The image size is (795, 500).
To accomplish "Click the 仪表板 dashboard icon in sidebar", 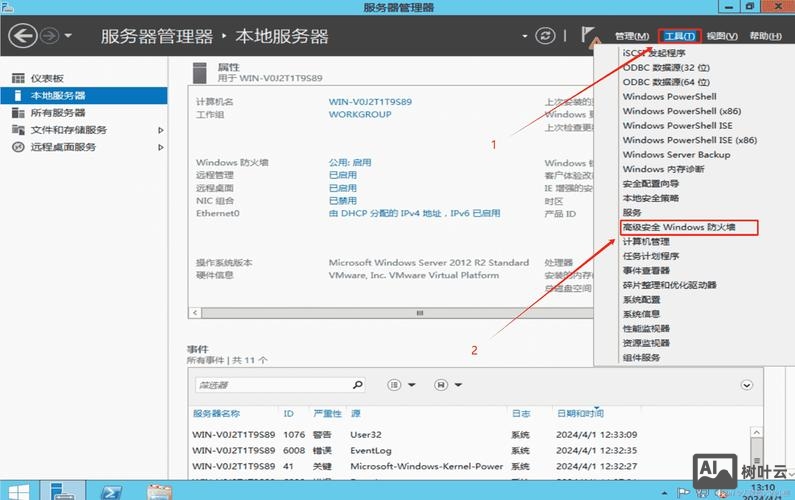I will coord(17,78).
